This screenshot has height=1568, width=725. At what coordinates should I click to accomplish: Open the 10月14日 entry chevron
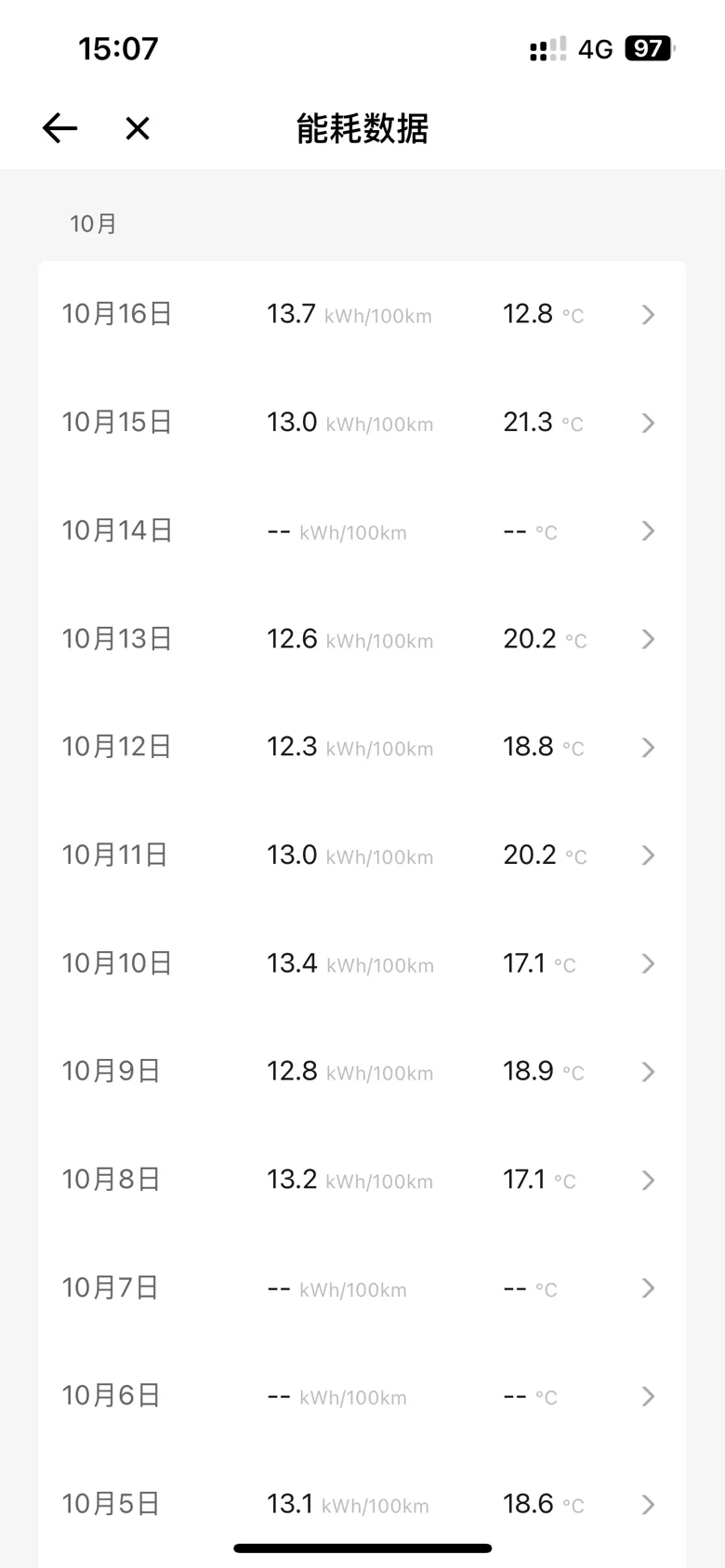pyautogui.click(x=649, y=531)
